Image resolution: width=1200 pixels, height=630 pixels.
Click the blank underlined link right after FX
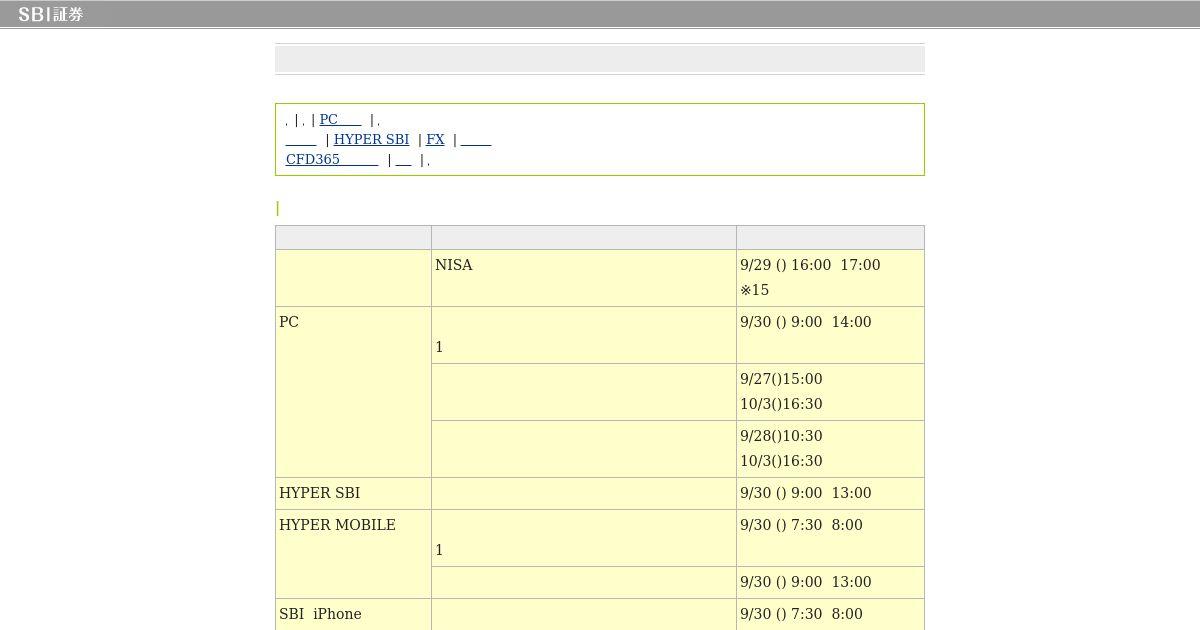tap(476, 140)
